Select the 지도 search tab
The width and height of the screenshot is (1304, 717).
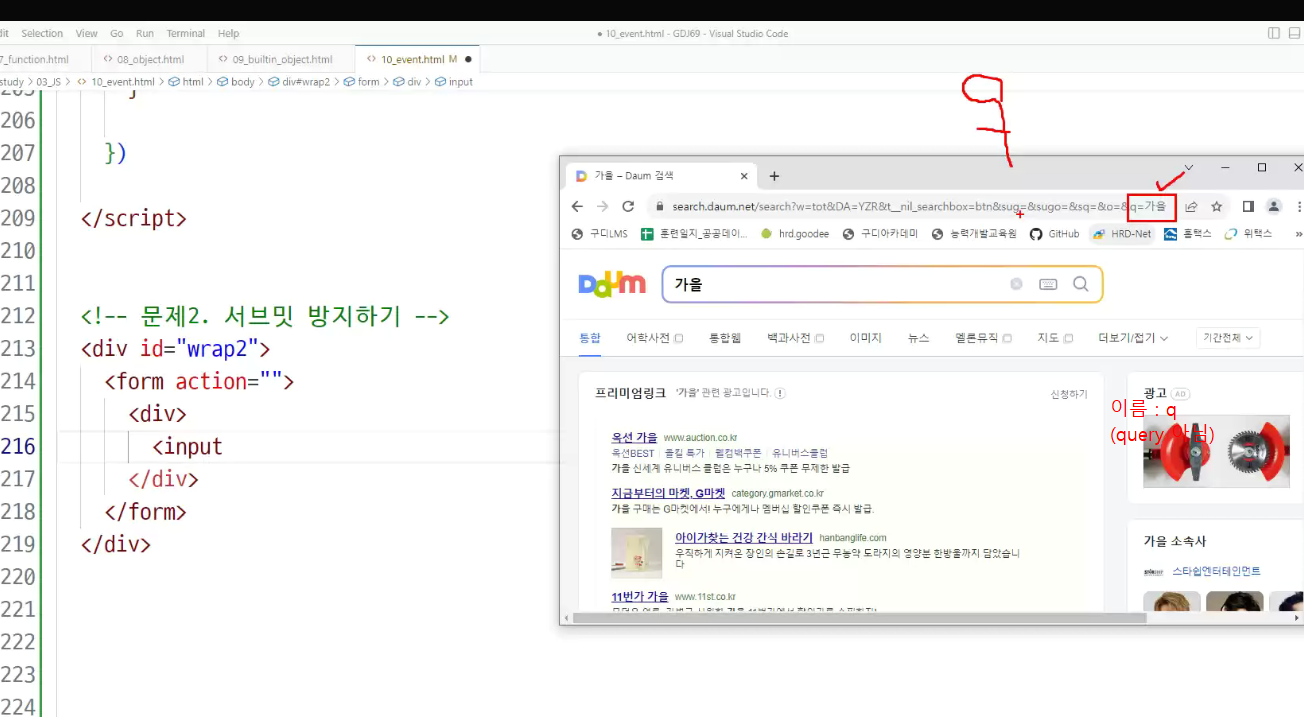1055,338
